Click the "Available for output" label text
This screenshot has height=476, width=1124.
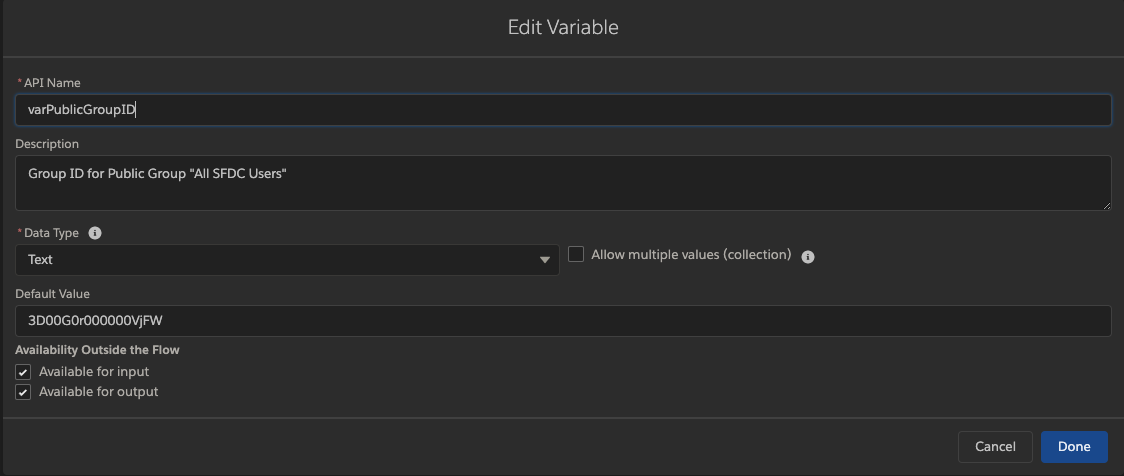(98, 392)
